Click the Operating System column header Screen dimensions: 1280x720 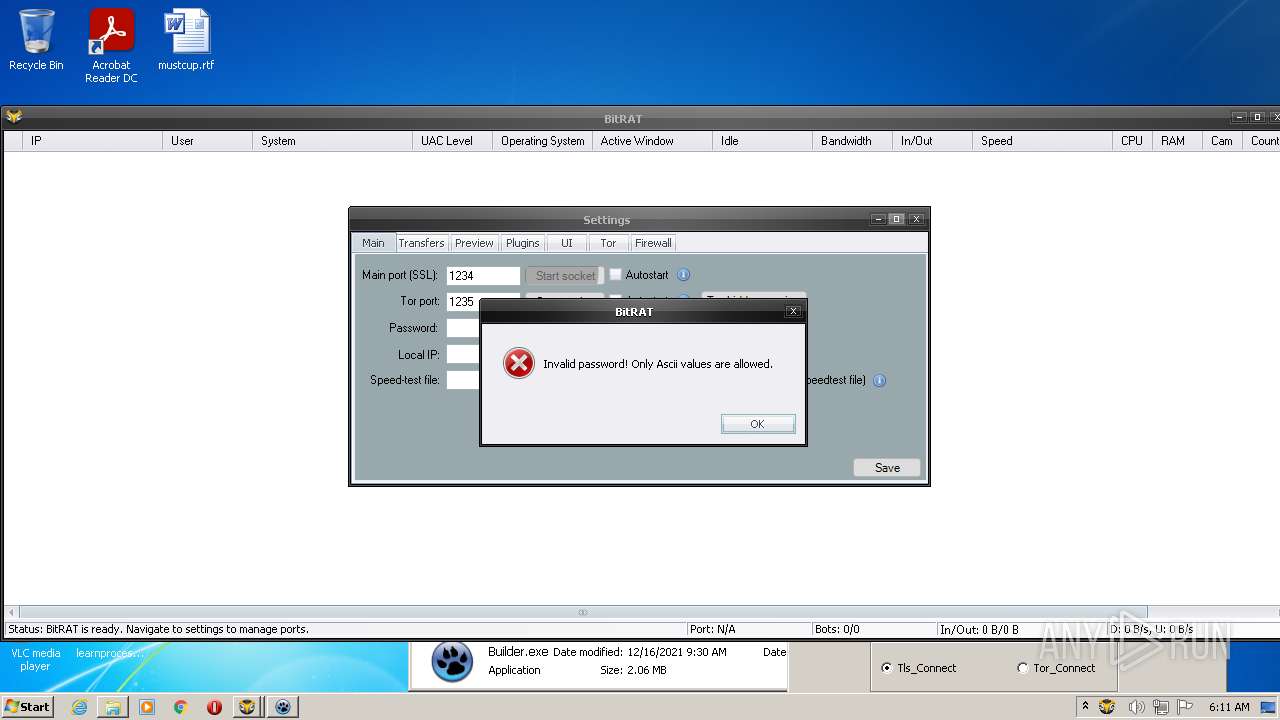[x=542, y=141]
